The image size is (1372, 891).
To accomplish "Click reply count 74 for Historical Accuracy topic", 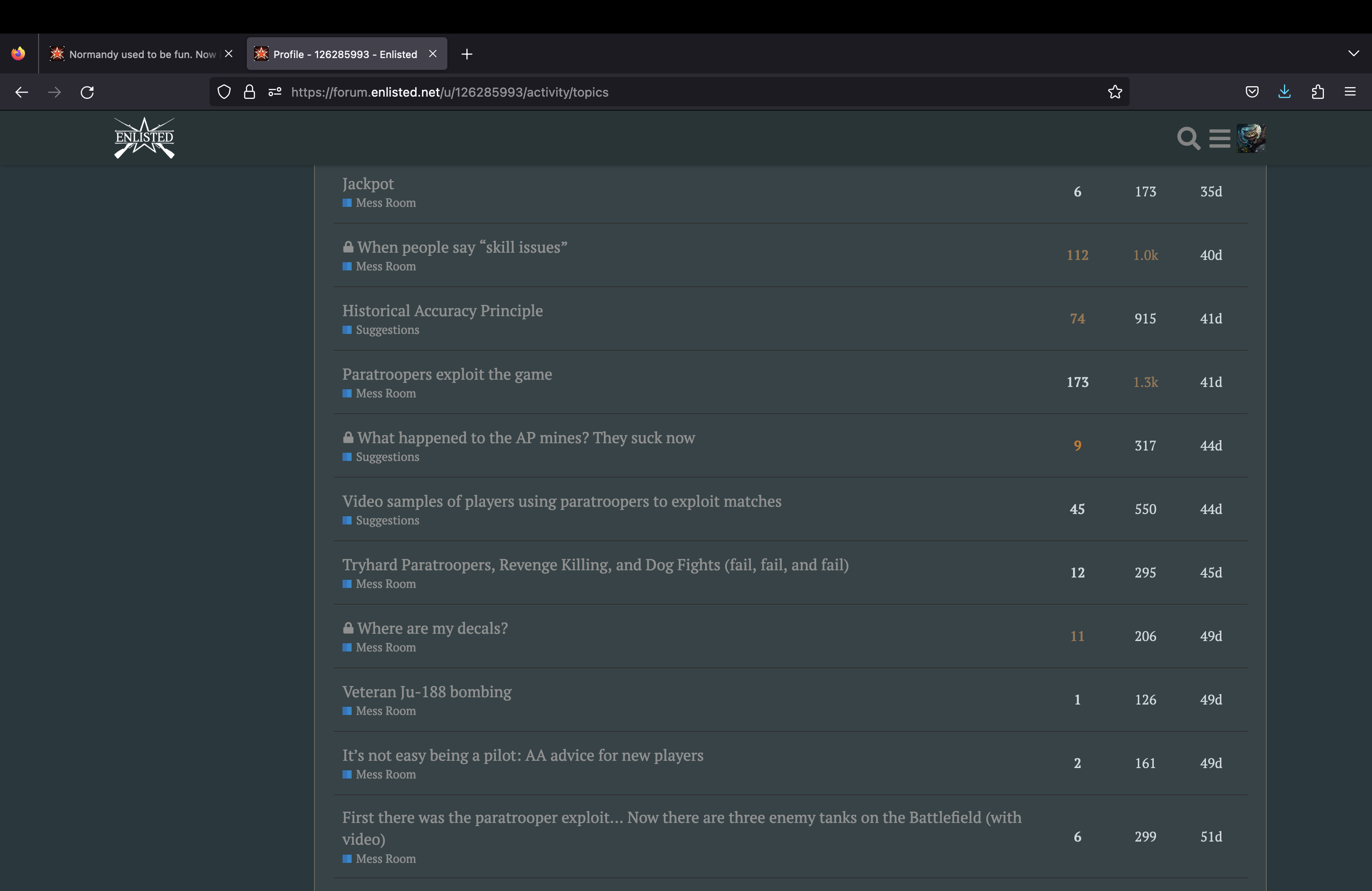I will point(1078,319).
